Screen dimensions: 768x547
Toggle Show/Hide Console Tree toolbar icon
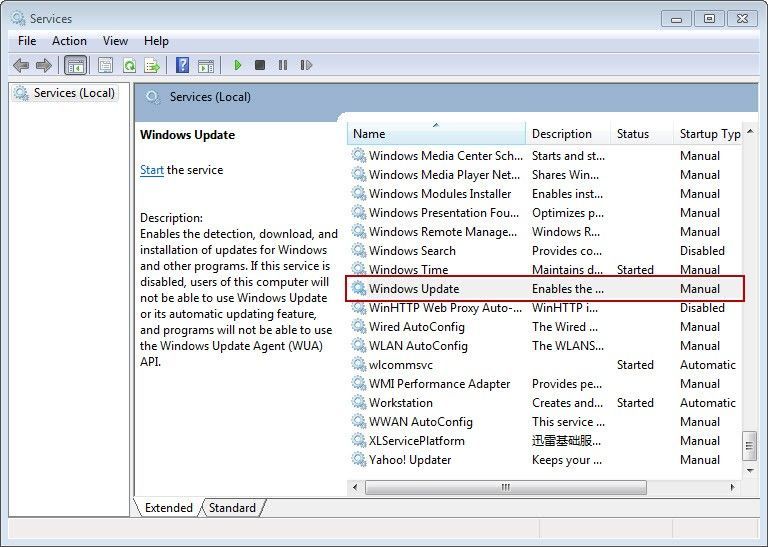click(75, 65)
